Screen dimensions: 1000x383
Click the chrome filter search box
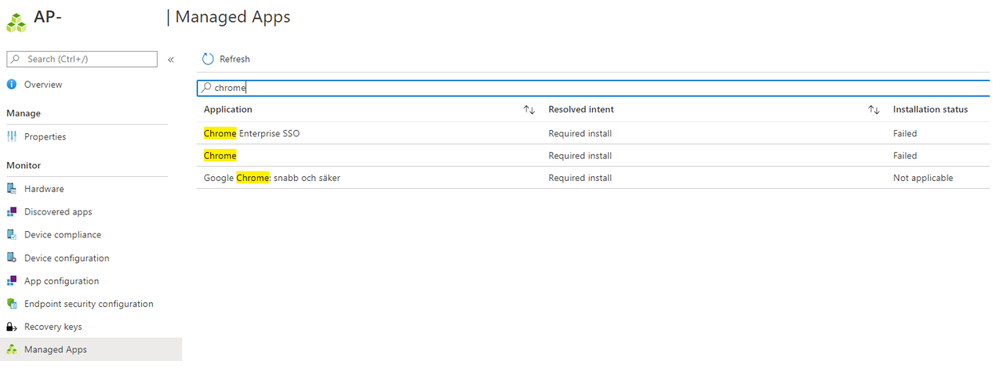click(593, 88)
